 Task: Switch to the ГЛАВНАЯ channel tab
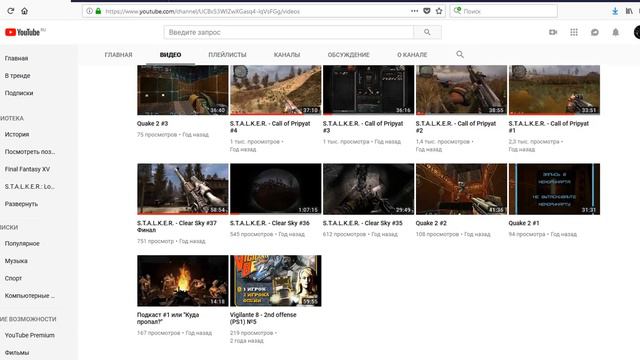point(118,55)
